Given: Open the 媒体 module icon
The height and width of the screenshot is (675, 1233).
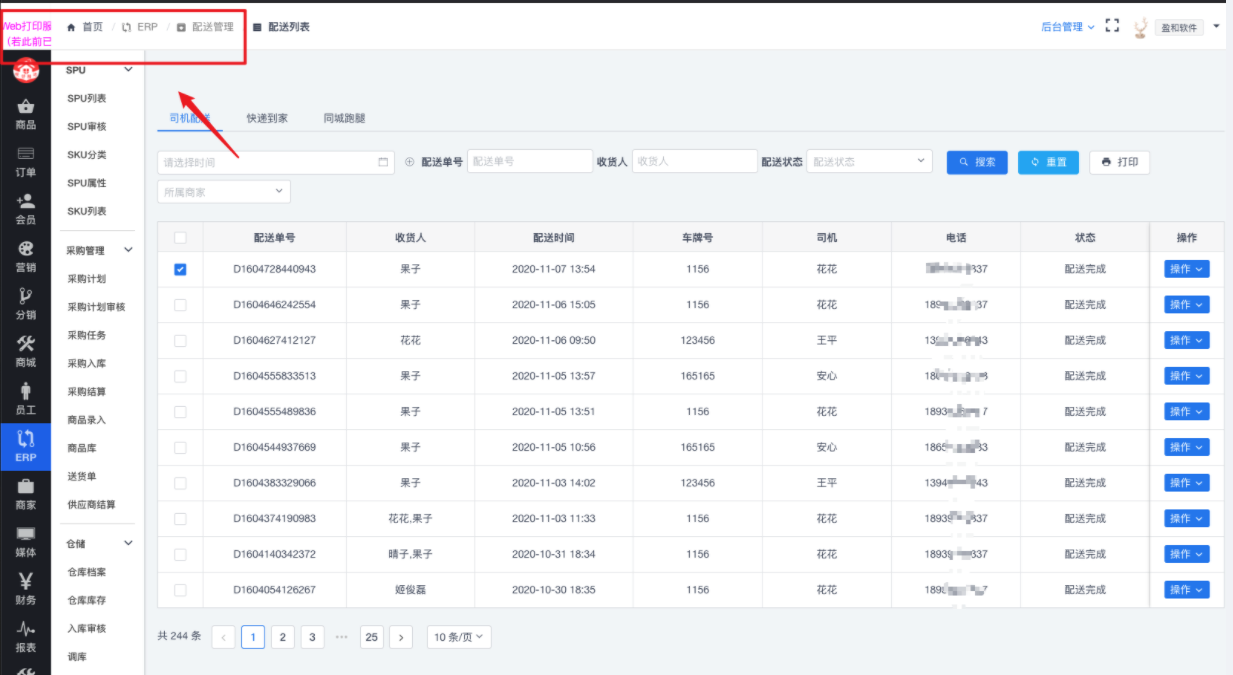Looking at the screenshot, I should click(26, 542).
